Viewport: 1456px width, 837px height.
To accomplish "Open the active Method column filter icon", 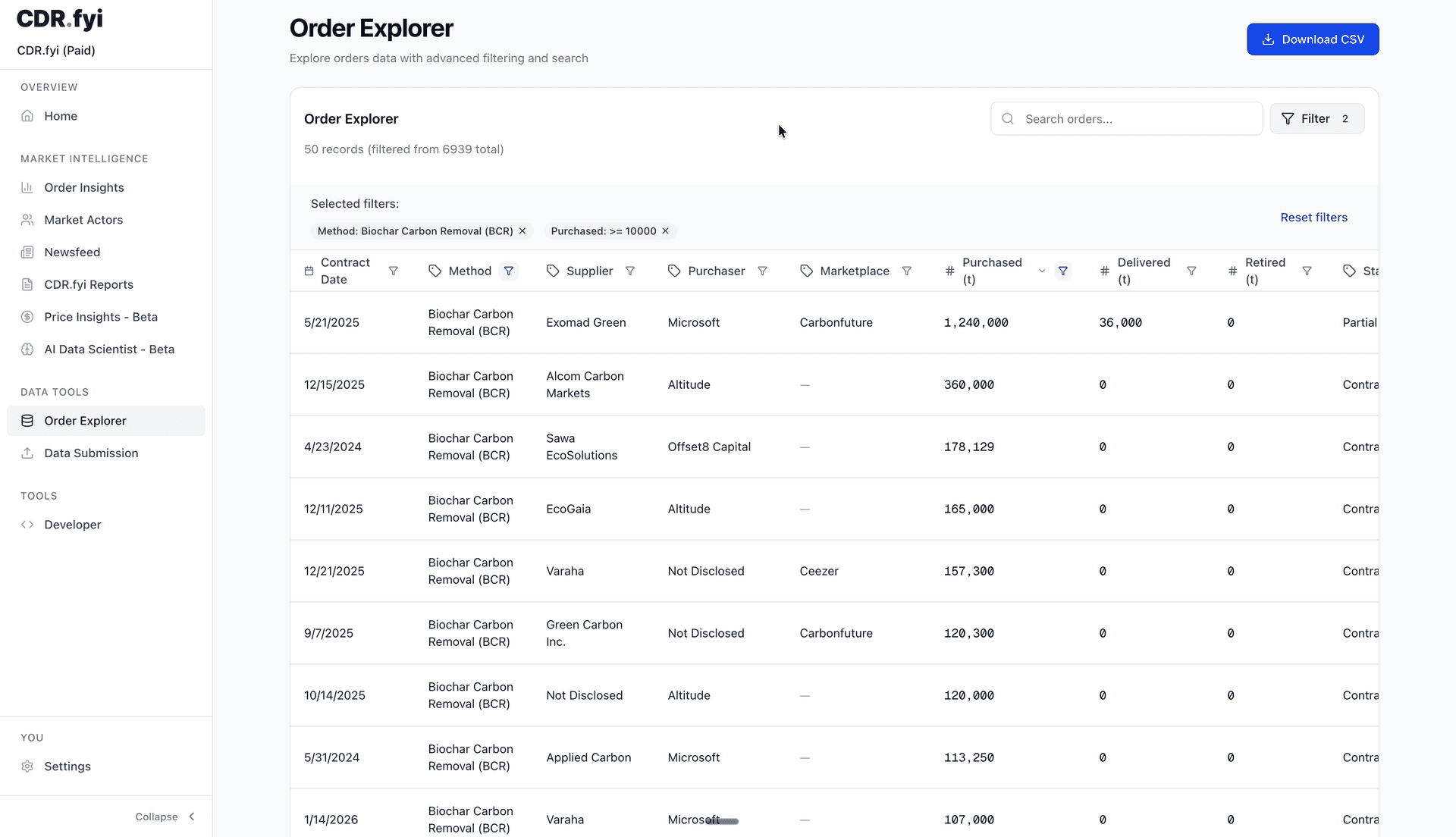I will tap(509, 271).
